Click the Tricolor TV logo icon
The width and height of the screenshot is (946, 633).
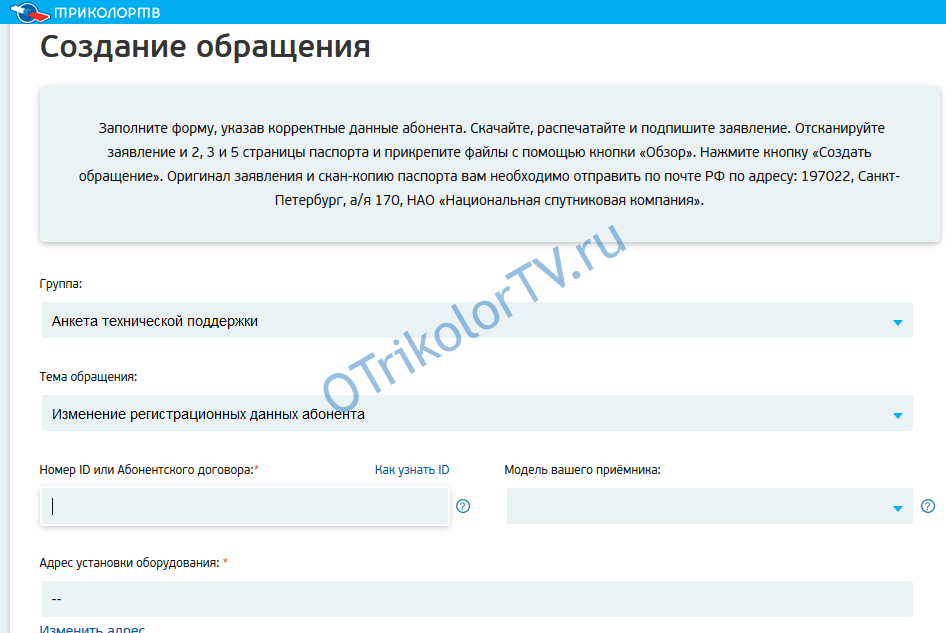click(30, 12)
